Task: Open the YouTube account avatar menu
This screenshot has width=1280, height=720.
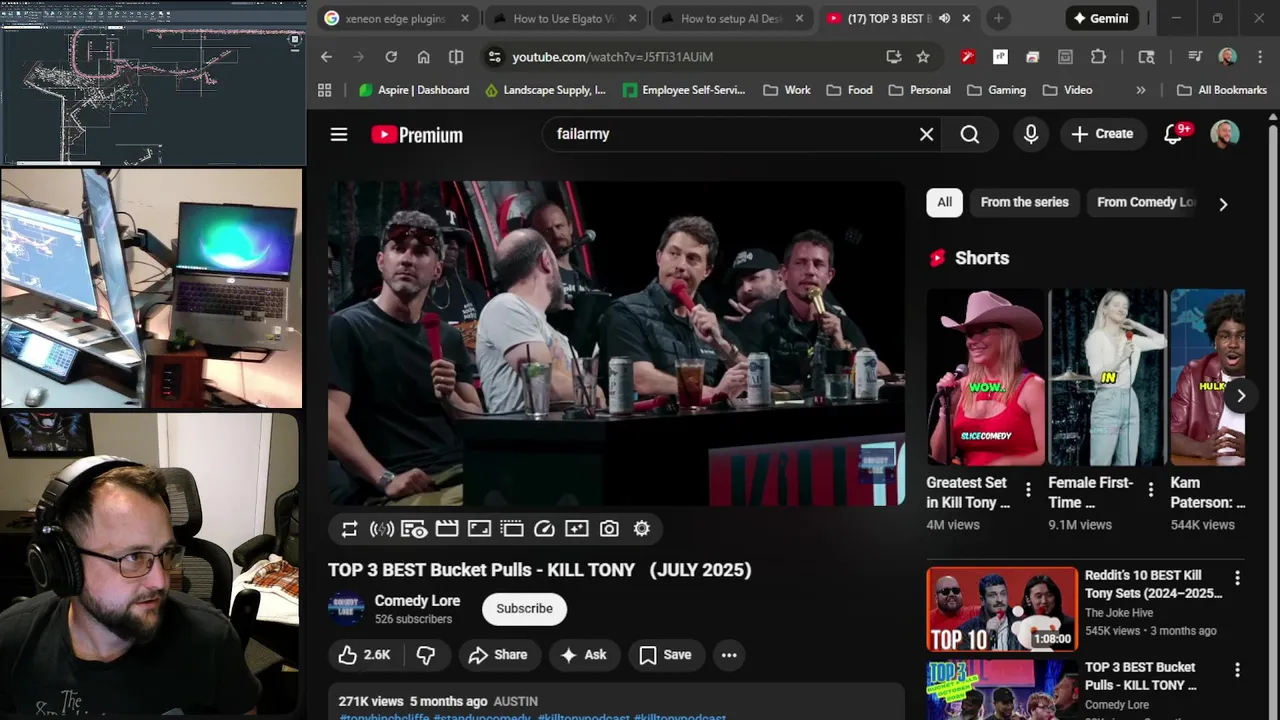Action: (x=1224, y=134)
